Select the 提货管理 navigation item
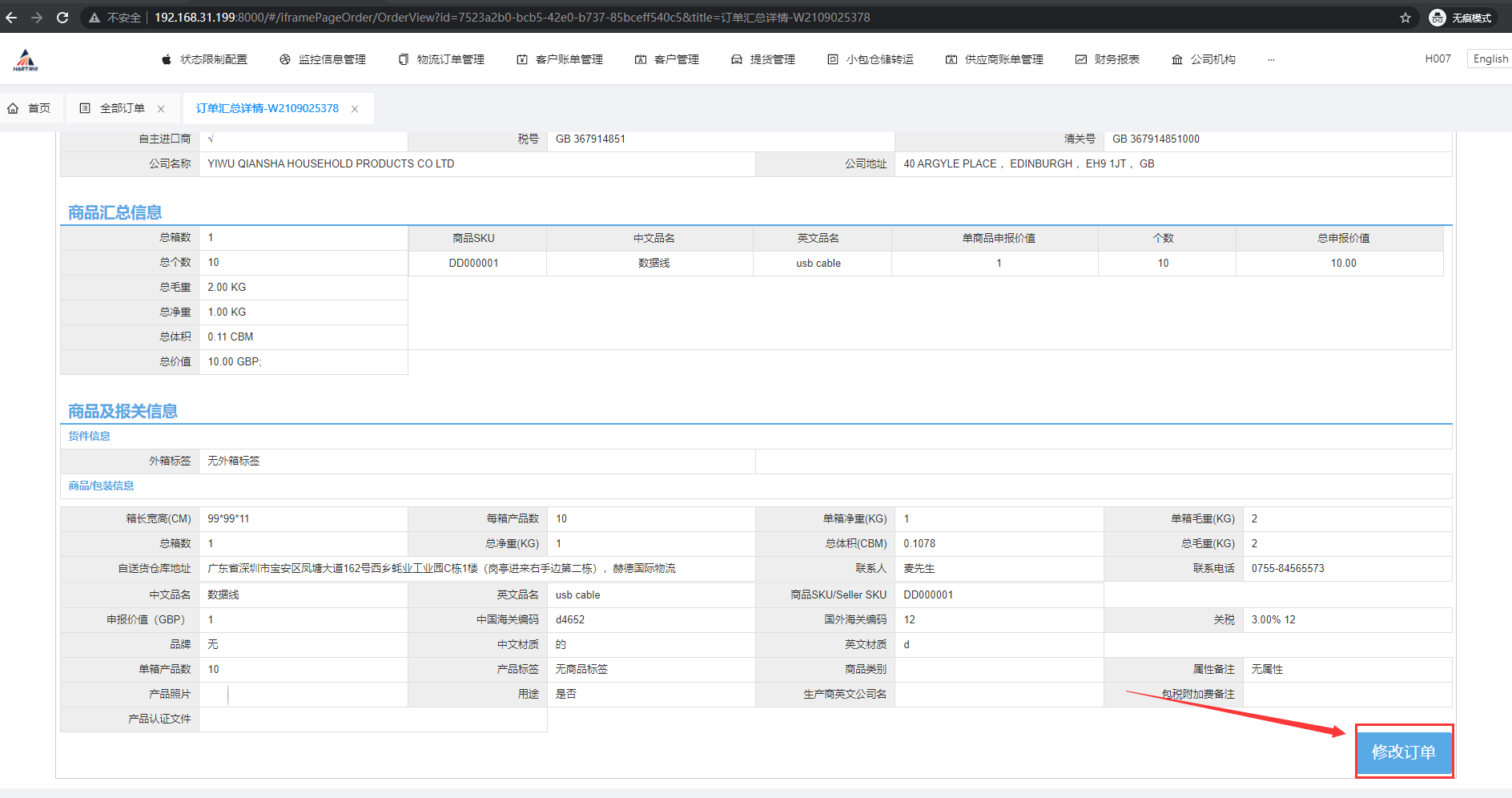This screenshot has height=798, width=1512. pos(763,59)
